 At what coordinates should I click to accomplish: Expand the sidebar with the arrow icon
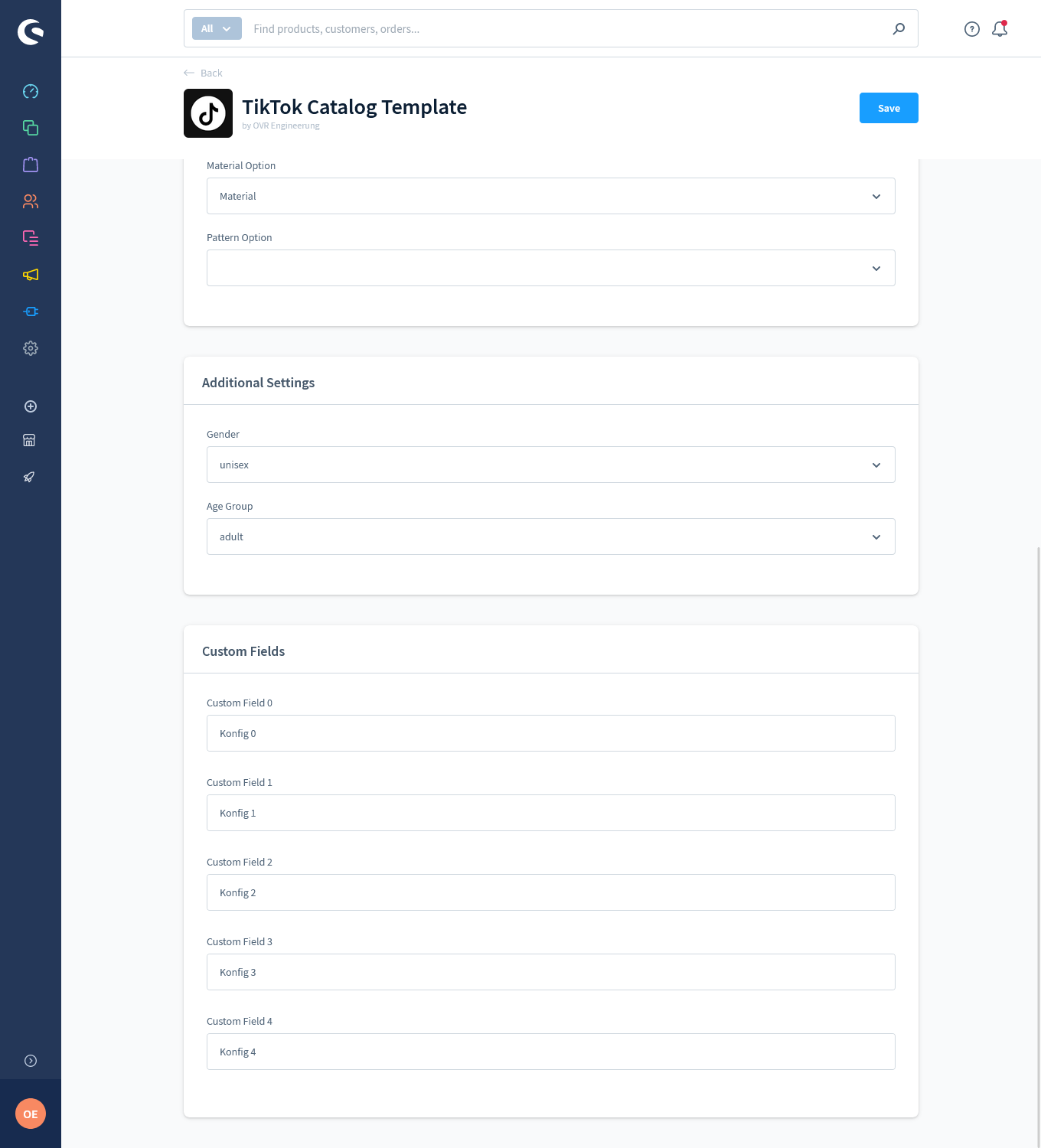[31, 1061]
